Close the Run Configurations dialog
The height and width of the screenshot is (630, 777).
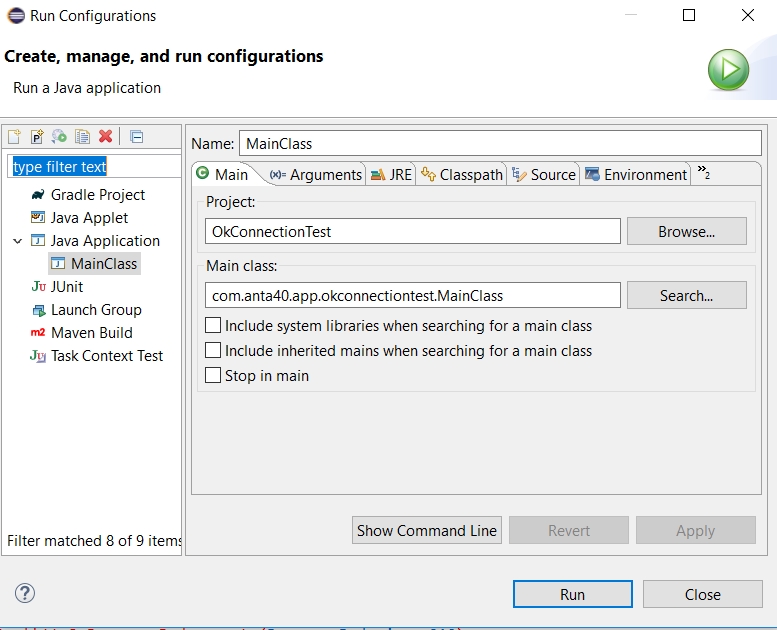pyautogui.click(x=703, y=594)
